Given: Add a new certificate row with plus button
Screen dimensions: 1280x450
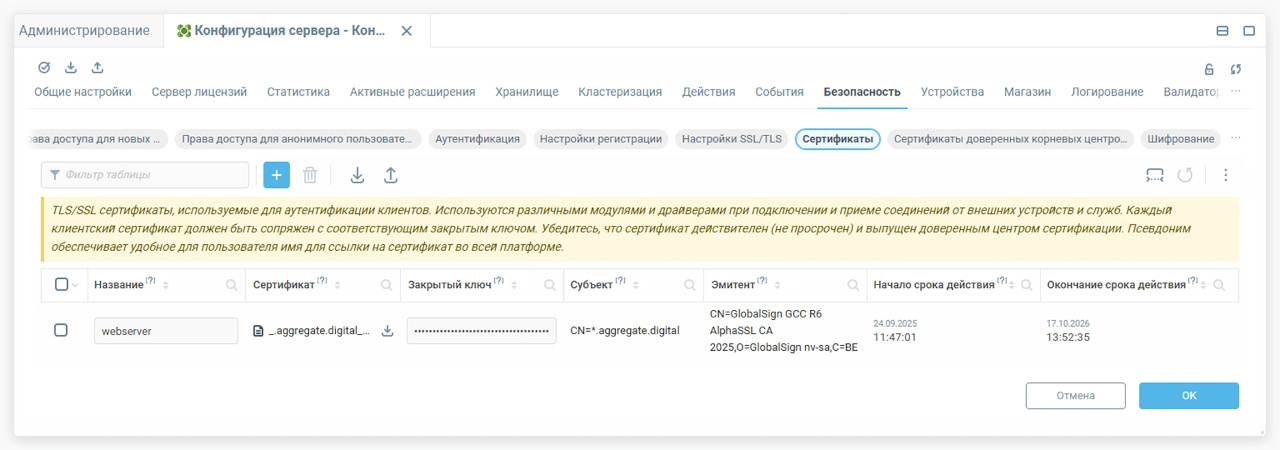Looking at the screenshot, I should [x=277, y=175].
